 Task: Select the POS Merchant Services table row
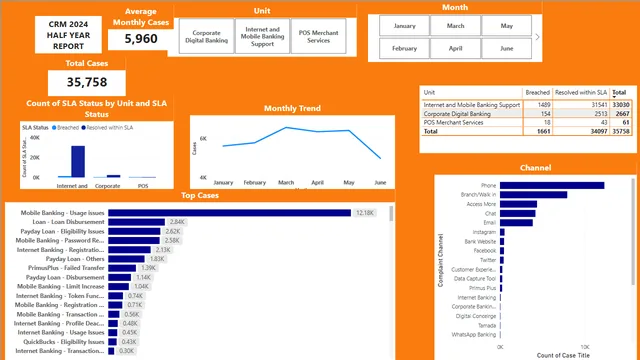(527, 122)
